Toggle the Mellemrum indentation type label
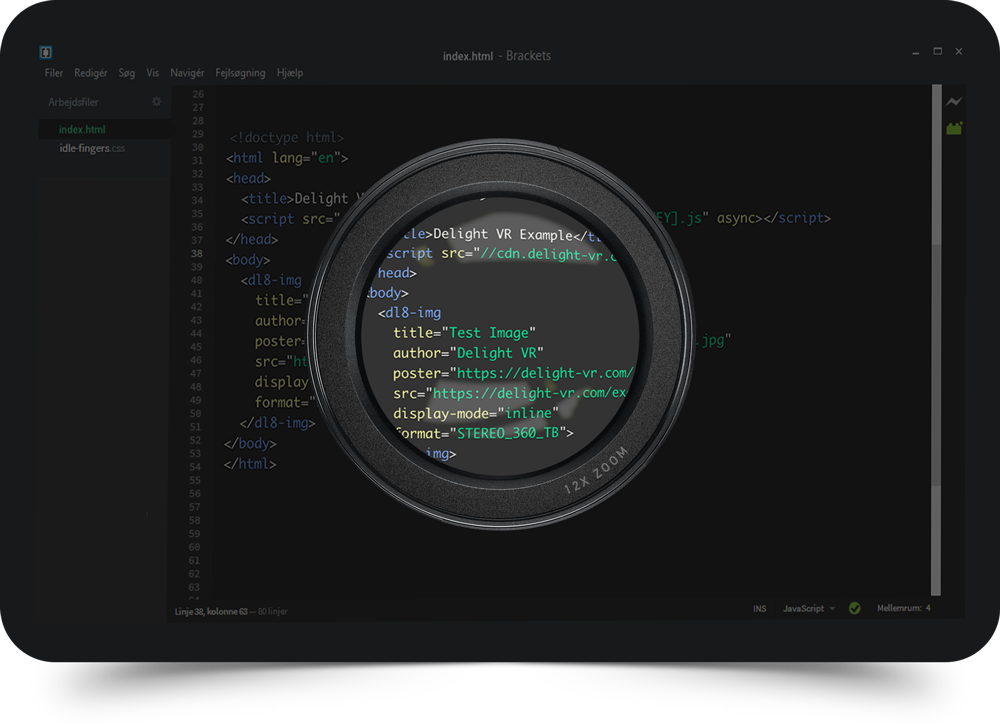The image size is (1000, 727). point(899,608)
